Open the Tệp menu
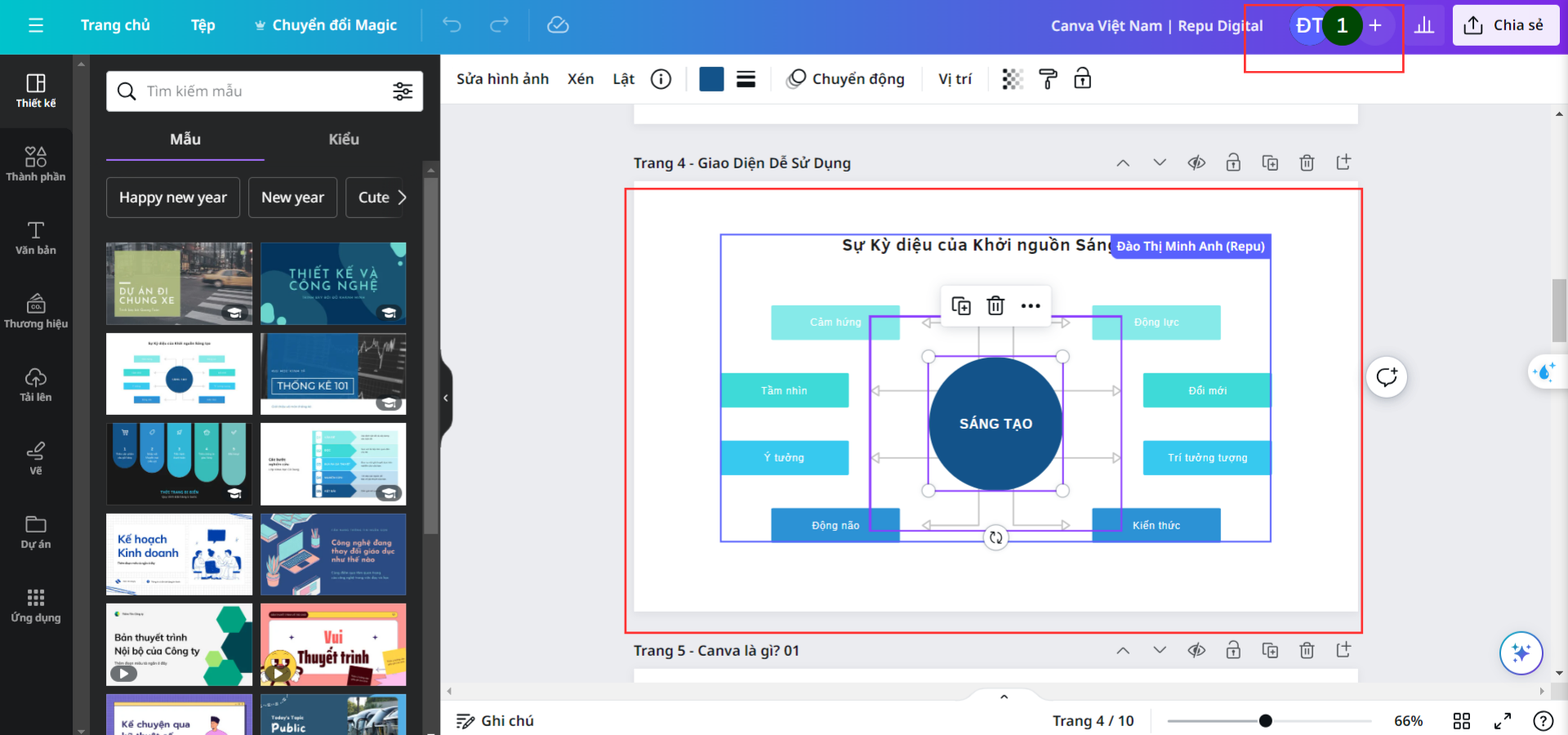 coord(203,25)
